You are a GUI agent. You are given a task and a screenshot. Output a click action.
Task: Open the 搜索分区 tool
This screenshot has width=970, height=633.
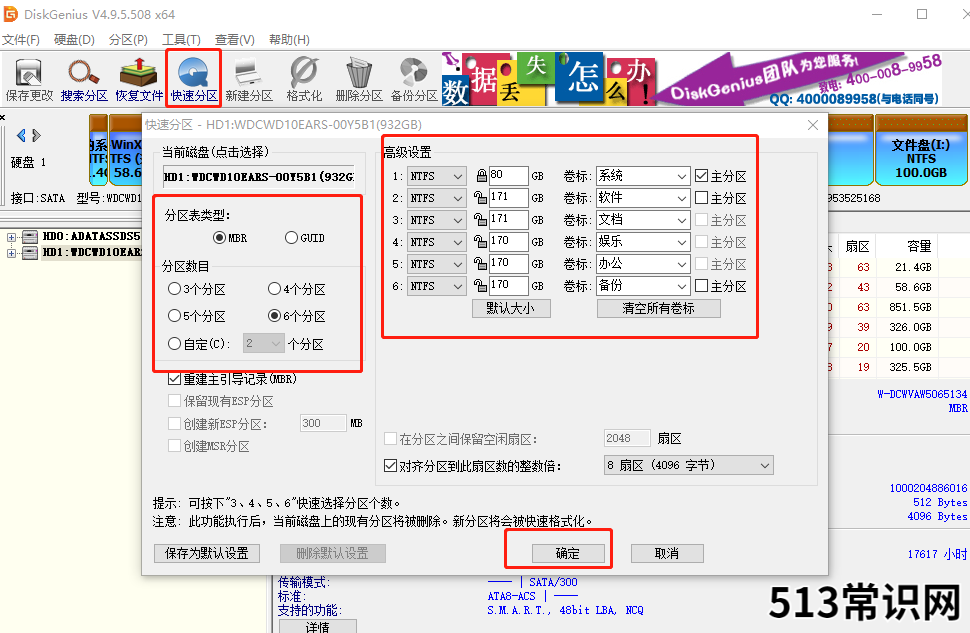coord(84,80)
